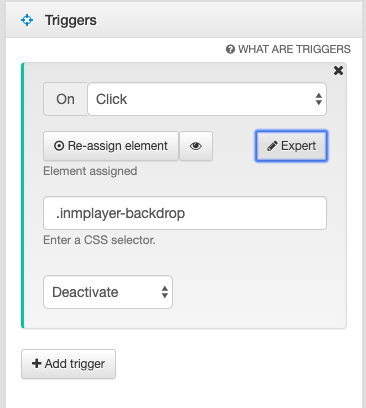
Task: Click the Enter a CSS selector hint
Action: click(99, 240)
